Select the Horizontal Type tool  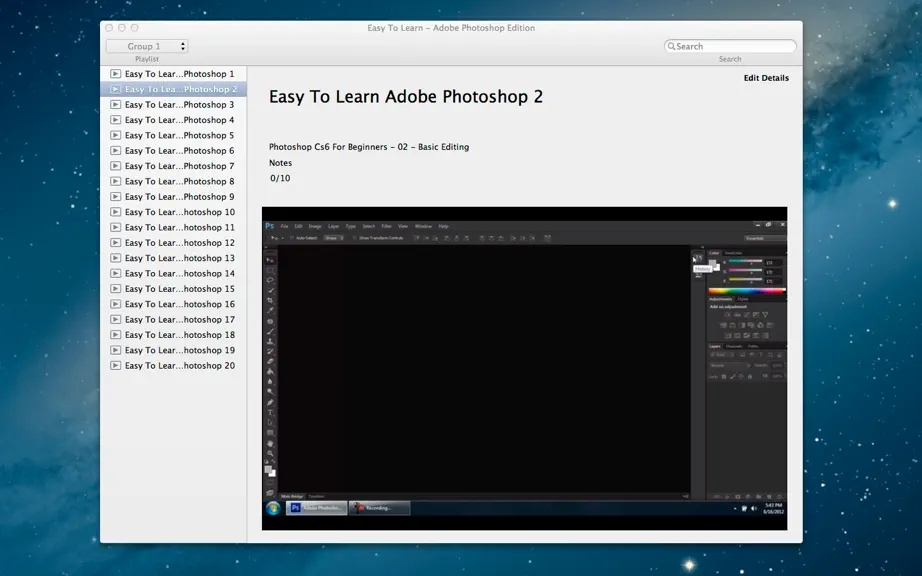click(270, 412)
